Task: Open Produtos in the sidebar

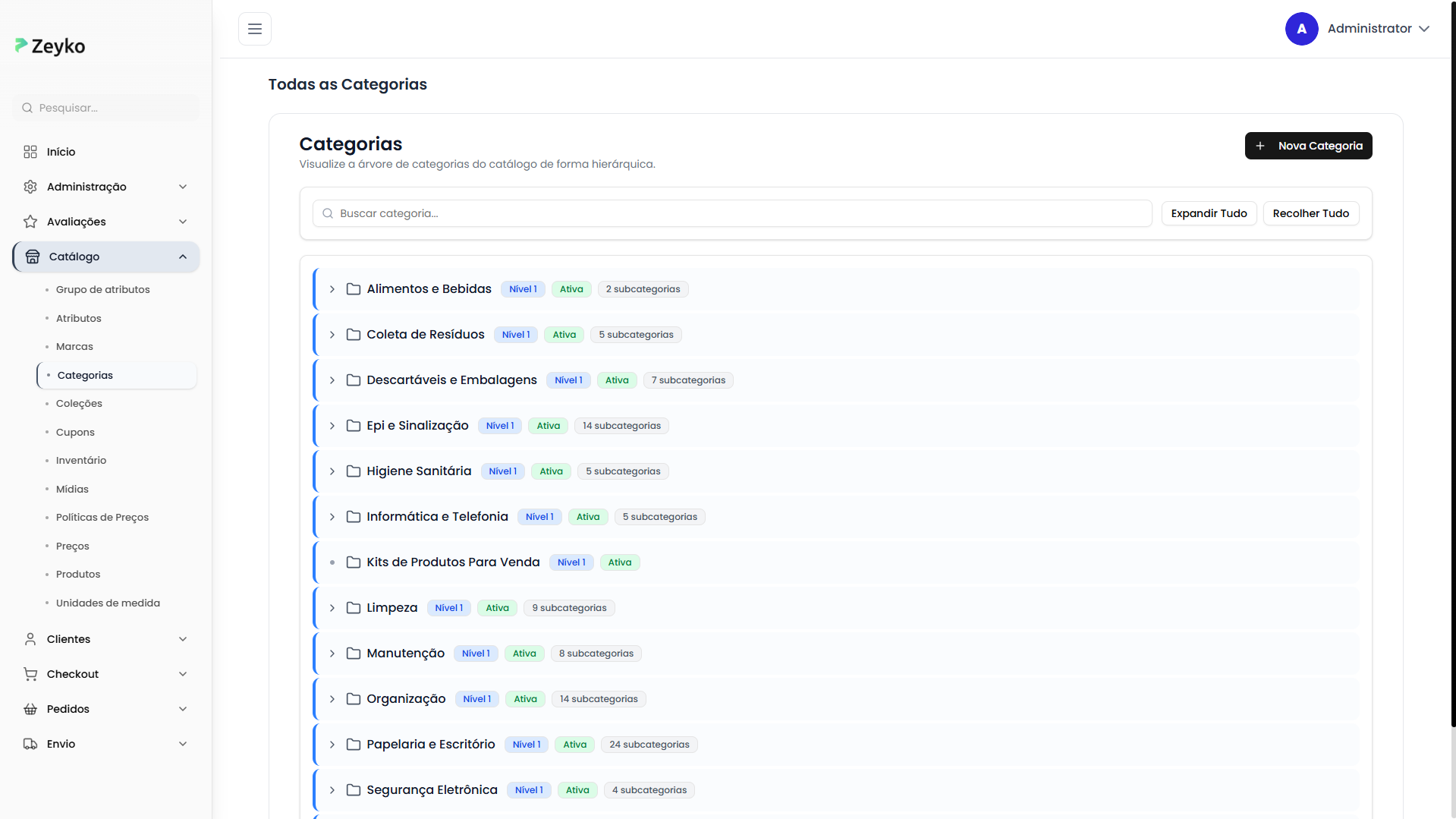Action: coord(78,575)
